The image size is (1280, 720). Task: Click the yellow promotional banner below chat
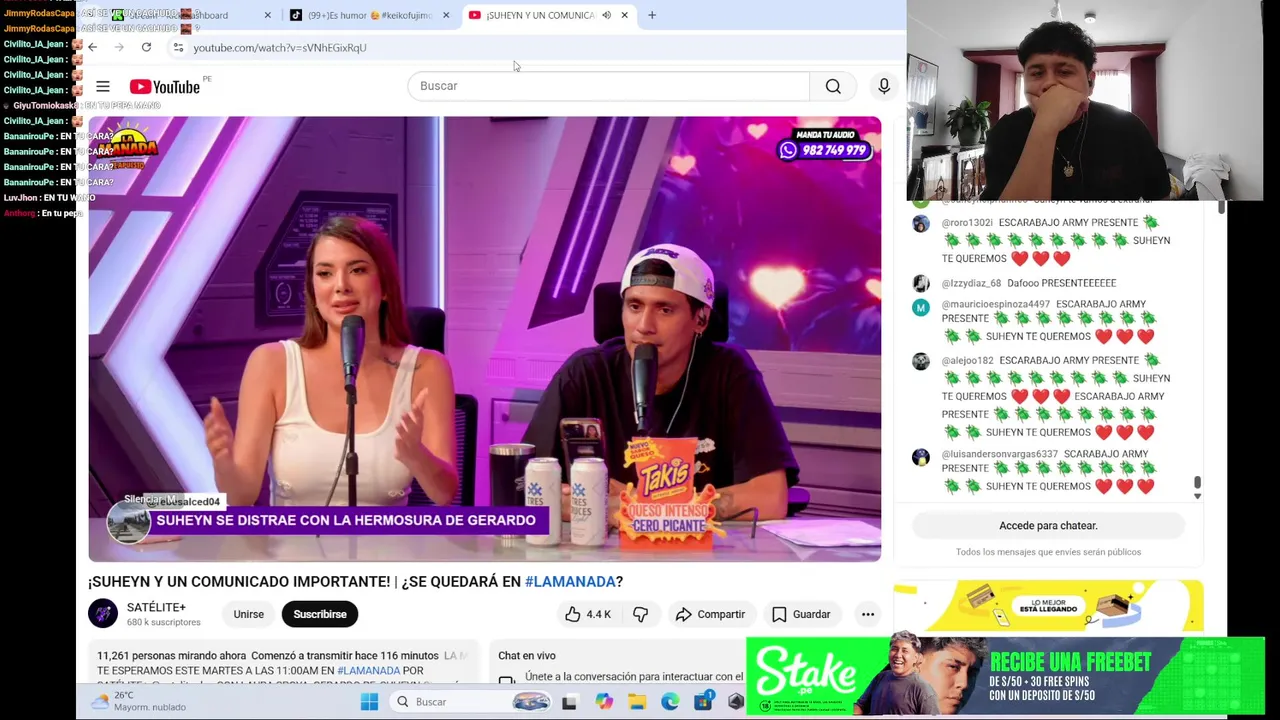pos(1048,606)
